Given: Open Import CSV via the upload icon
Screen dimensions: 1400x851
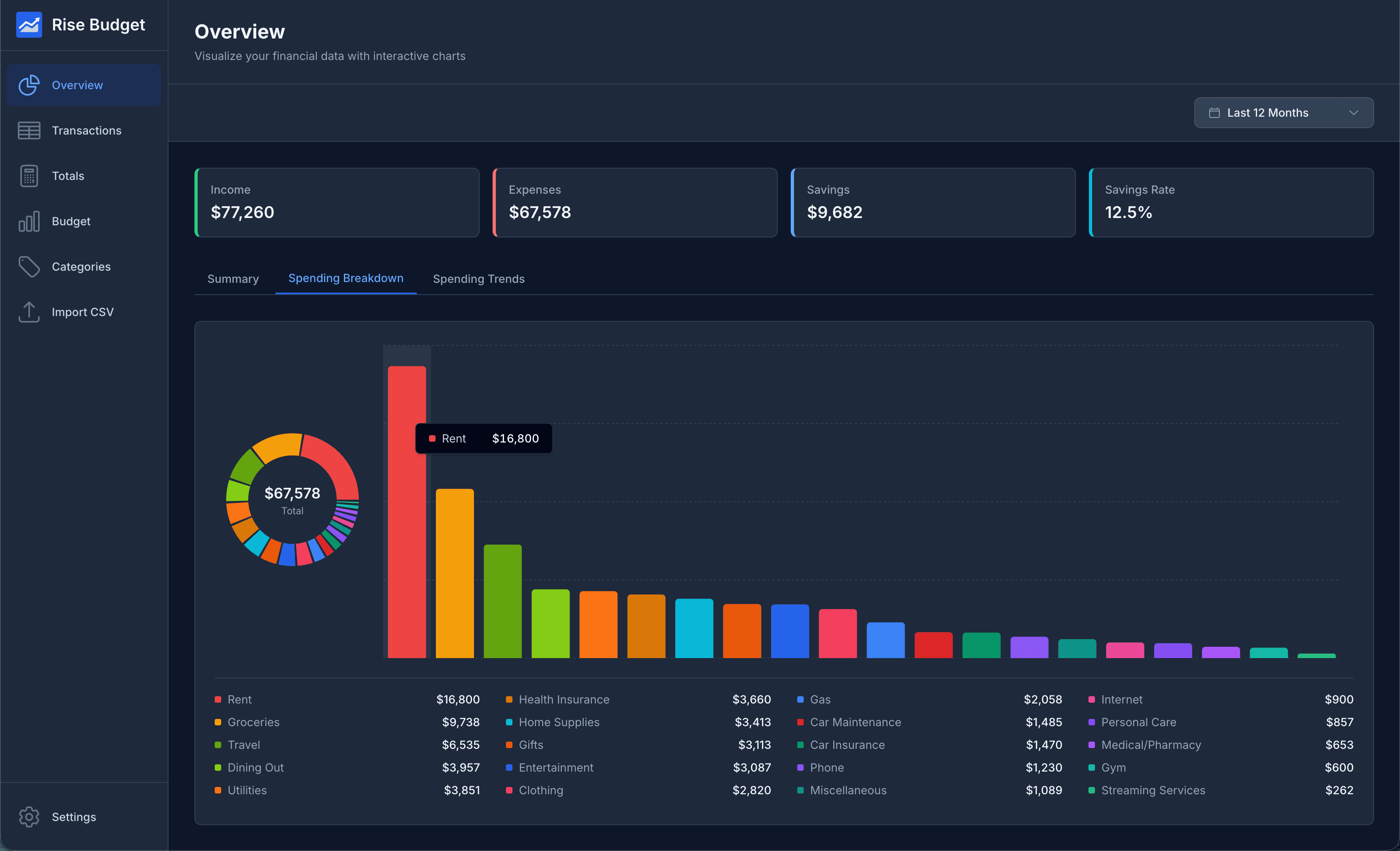Looking at the screenshot, I should tap(29, 312).
